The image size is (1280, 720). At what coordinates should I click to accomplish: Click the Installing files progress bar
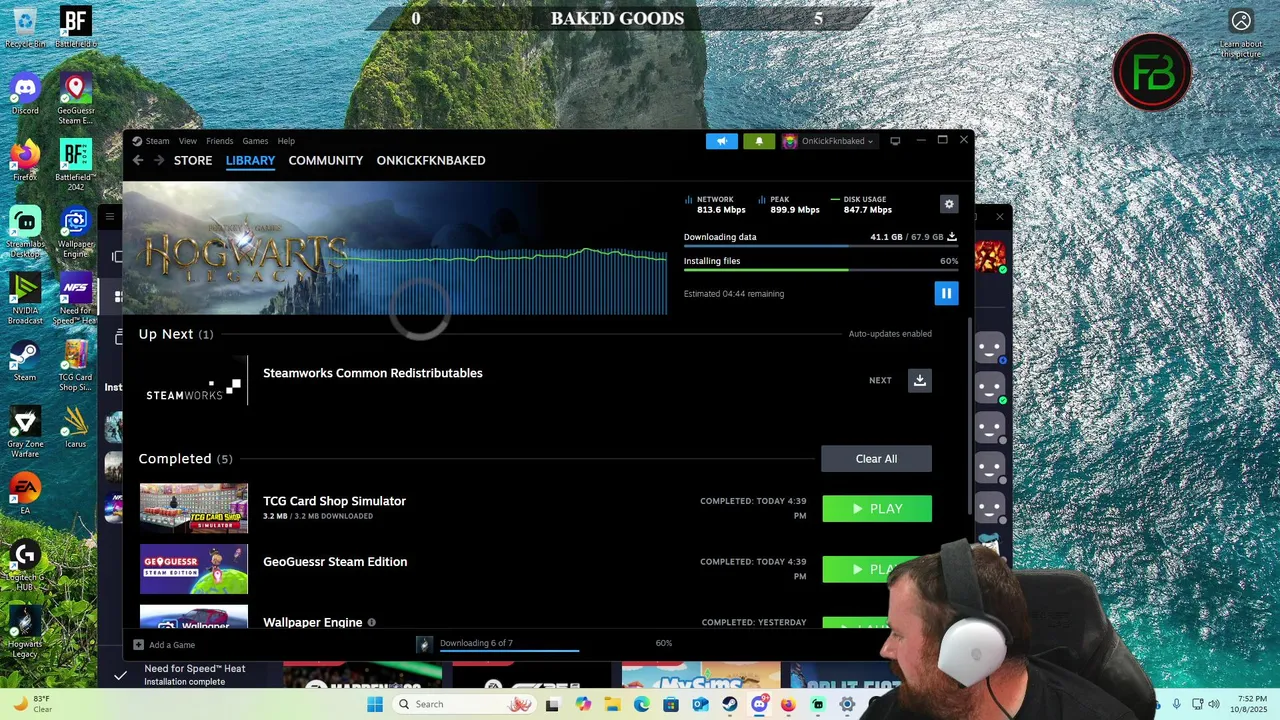(820, 270)
